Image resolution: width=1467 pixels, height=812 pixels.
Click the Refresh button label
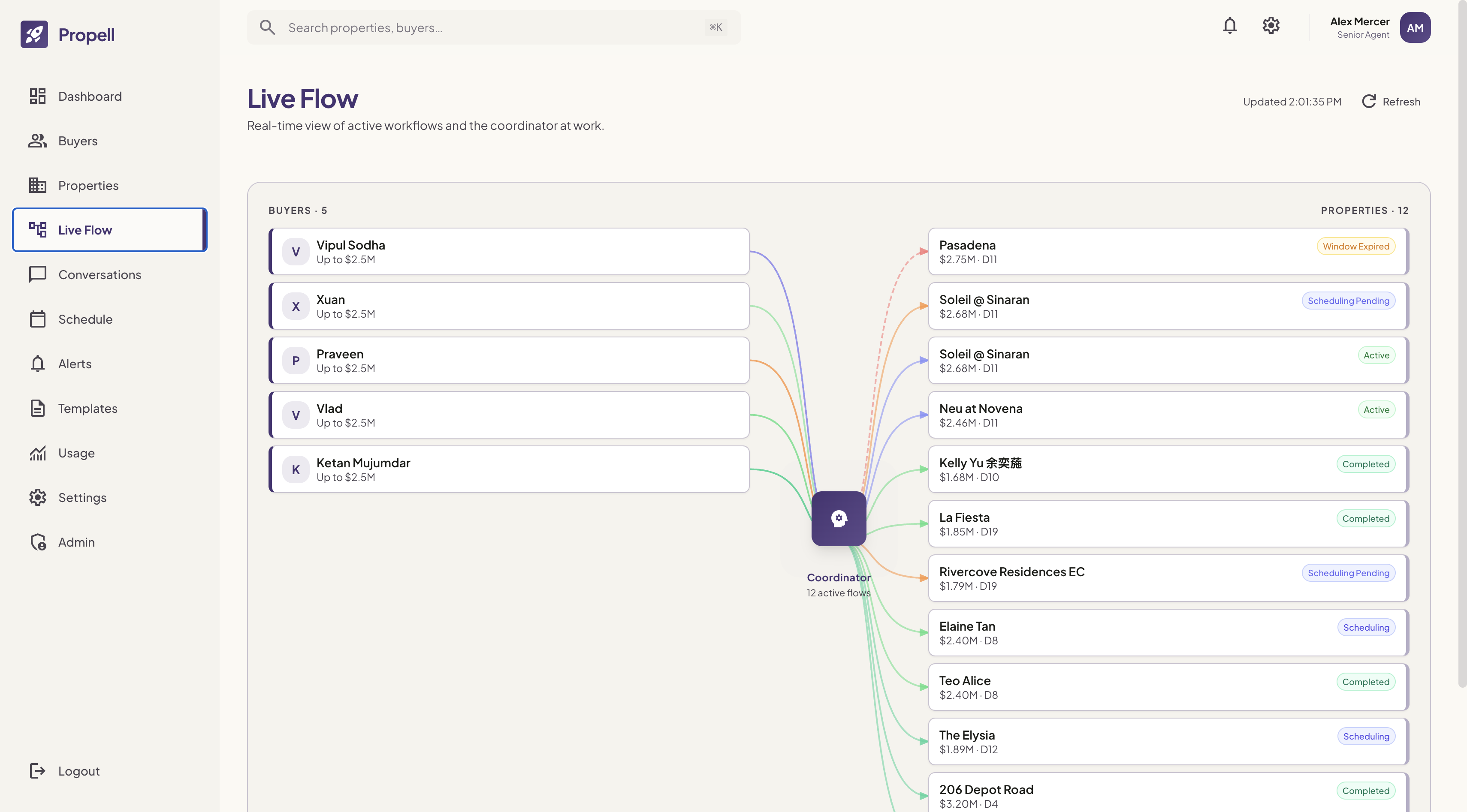tap(1401, 101)
